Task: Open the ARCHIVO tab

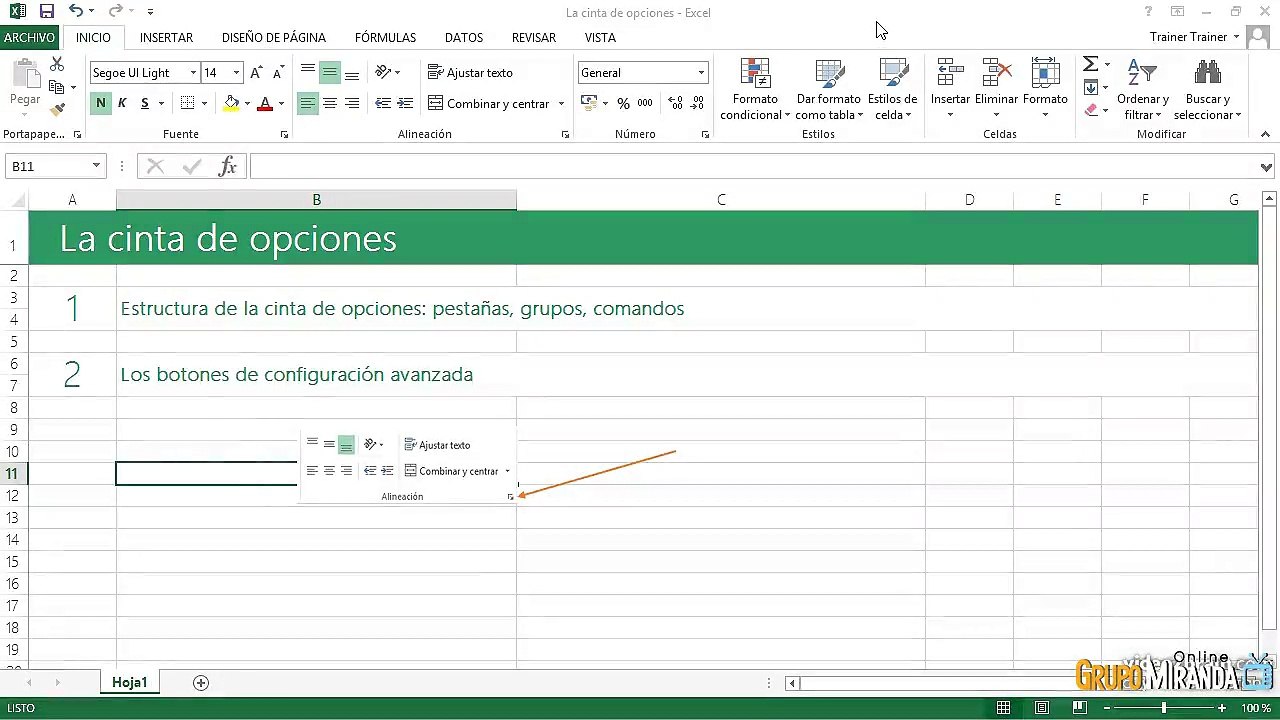Action: pyautogui.click(x=29, y=37)
